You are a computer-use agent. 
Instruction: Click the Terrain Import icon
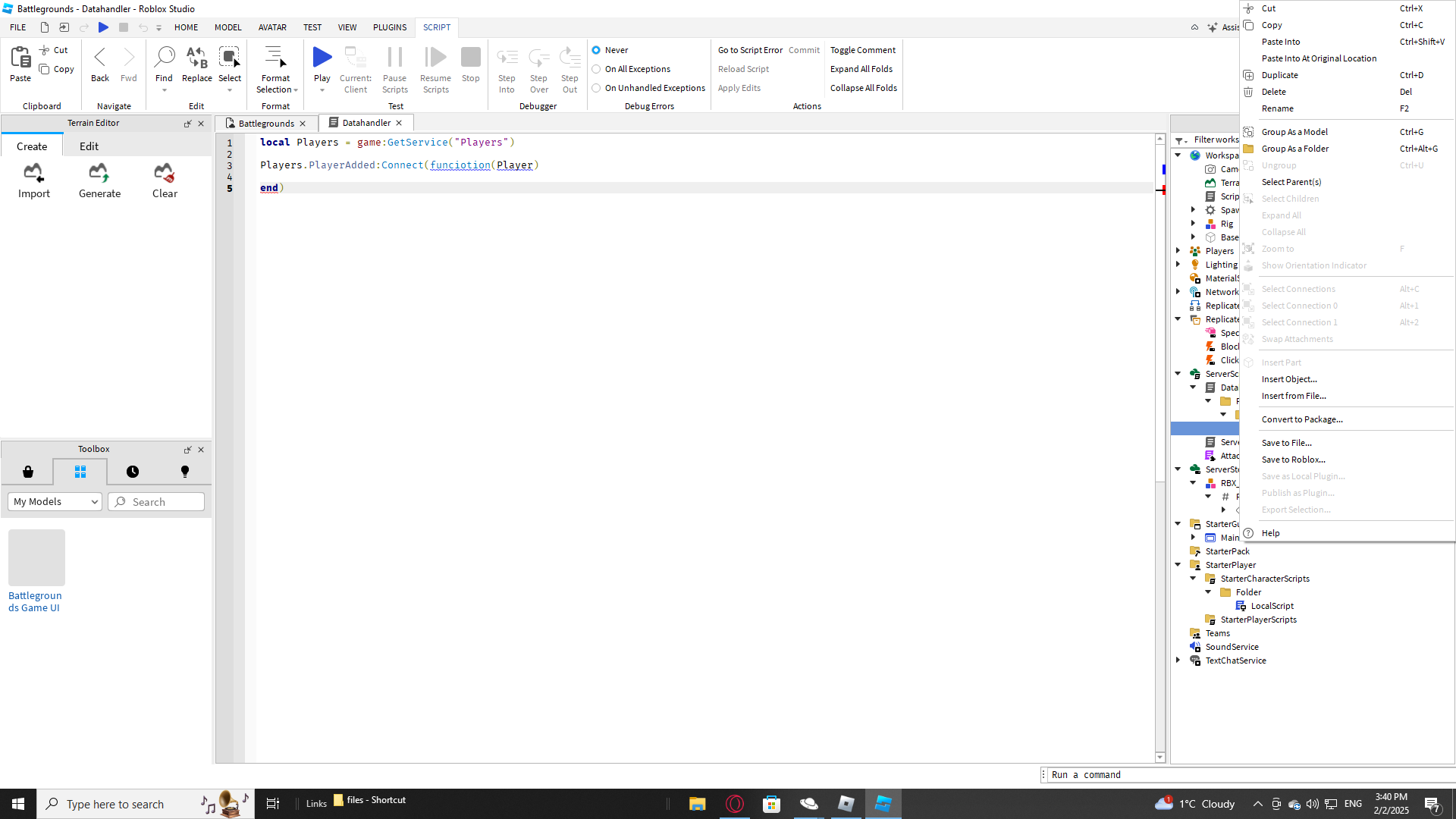click(x=33, y=174)
